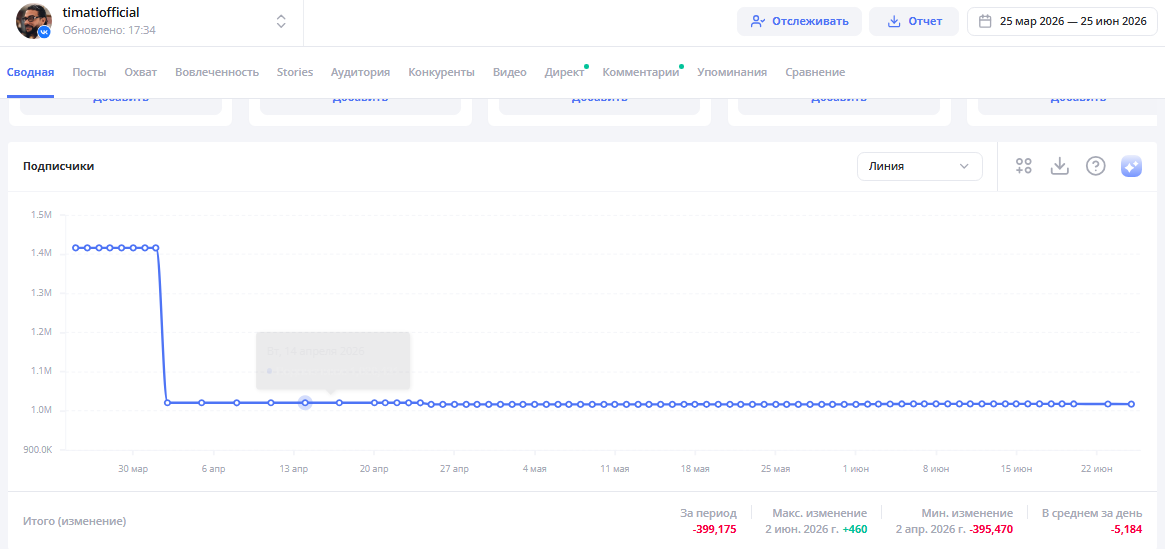Screen dimensions: 1165x549
Task: Click the Отслеживать button
Action: [799, 22]
